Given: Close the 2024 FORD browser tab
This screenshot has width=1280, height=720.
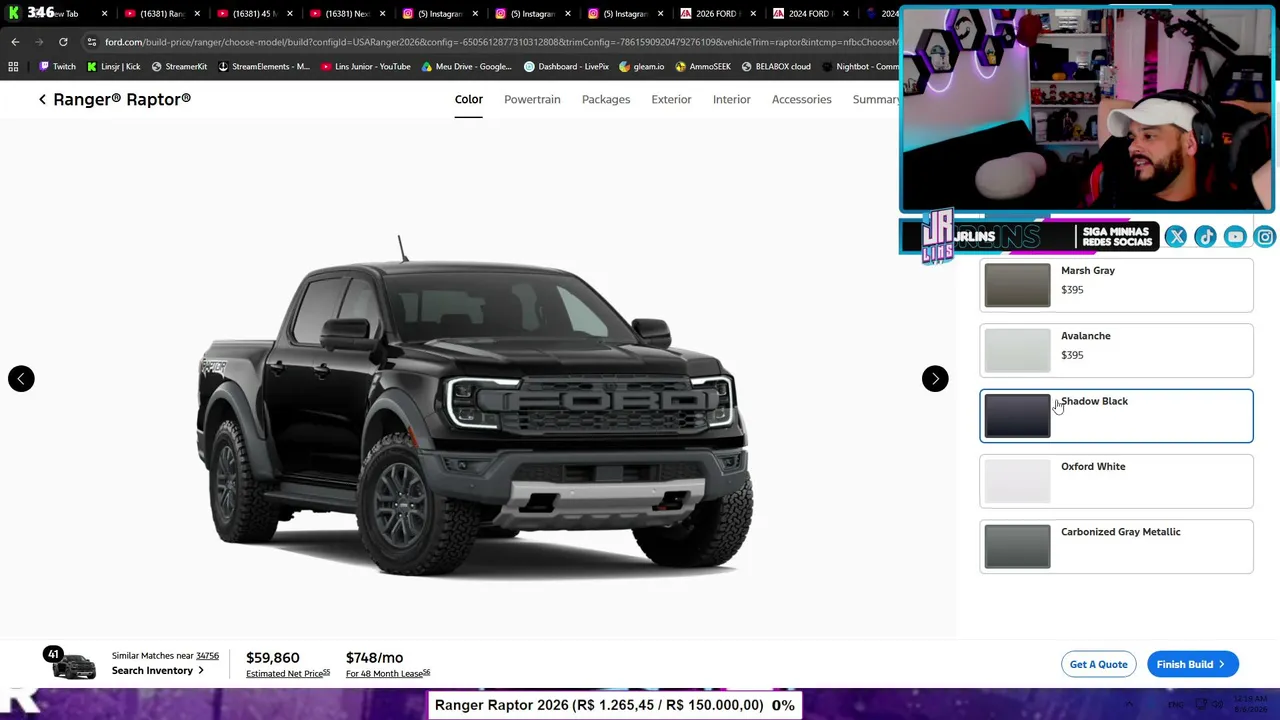Looking at the screenshot, I should click(845, 14).
